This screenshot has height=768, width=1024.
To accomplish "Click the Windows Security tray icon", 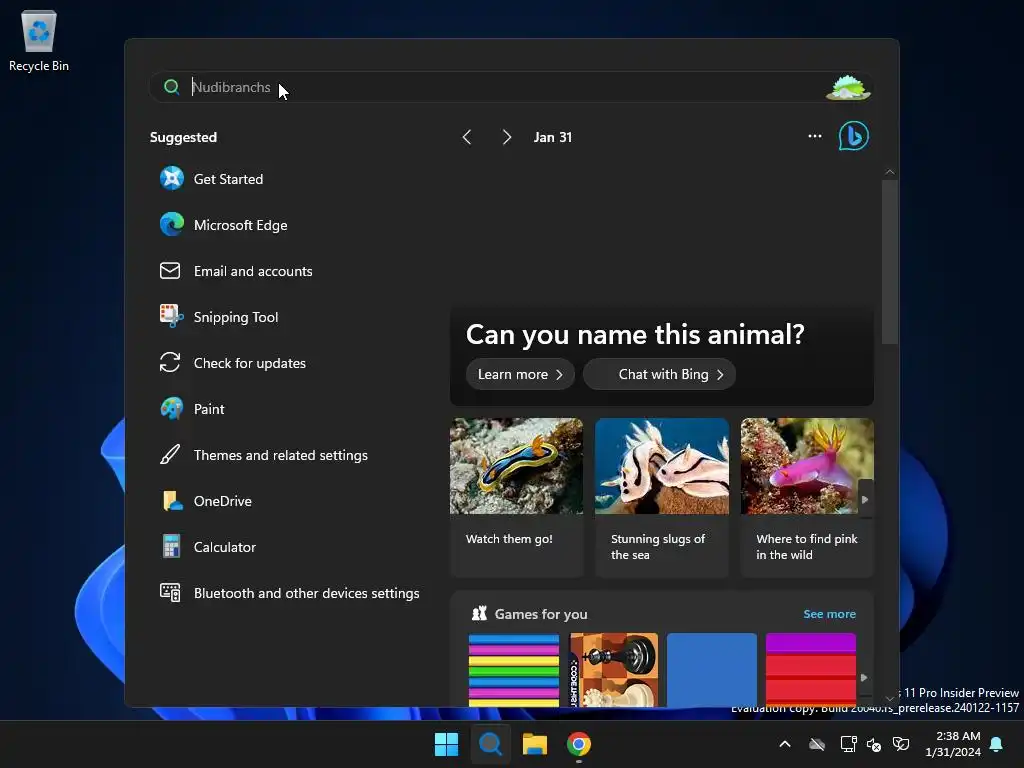I will (901, 744).
